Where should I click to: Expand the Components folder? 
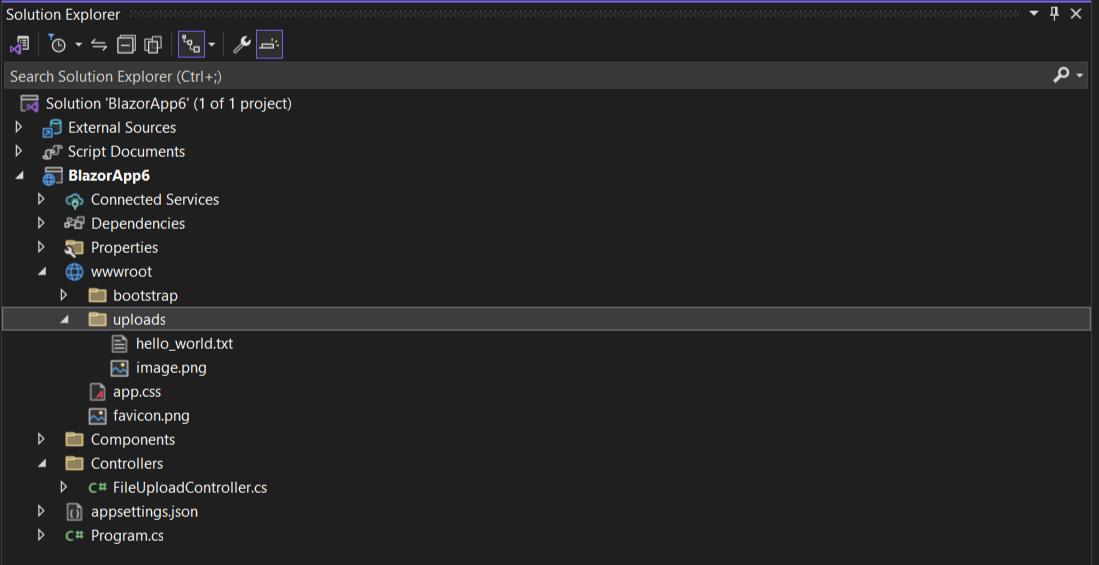(x=41, y=440)
